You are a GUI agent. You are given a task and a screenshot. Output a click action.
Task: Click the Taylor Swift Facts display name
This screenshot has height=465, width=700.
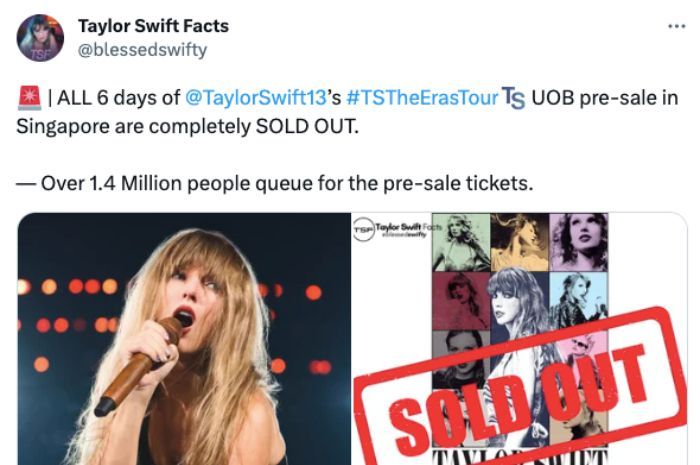153,26
